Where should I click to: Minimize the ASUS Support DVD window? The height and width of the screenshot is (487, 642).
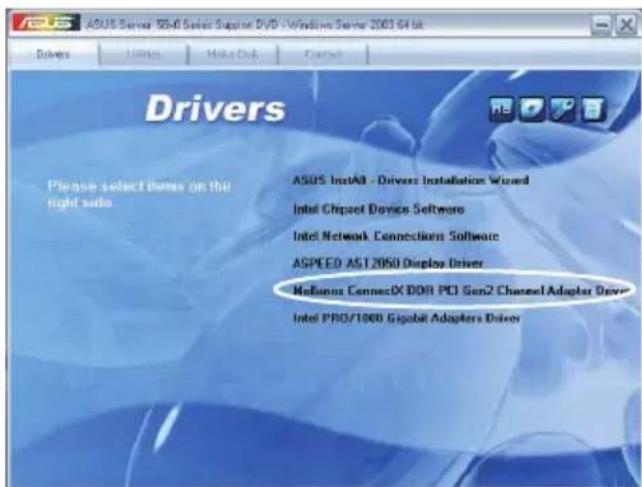[601, 25]
